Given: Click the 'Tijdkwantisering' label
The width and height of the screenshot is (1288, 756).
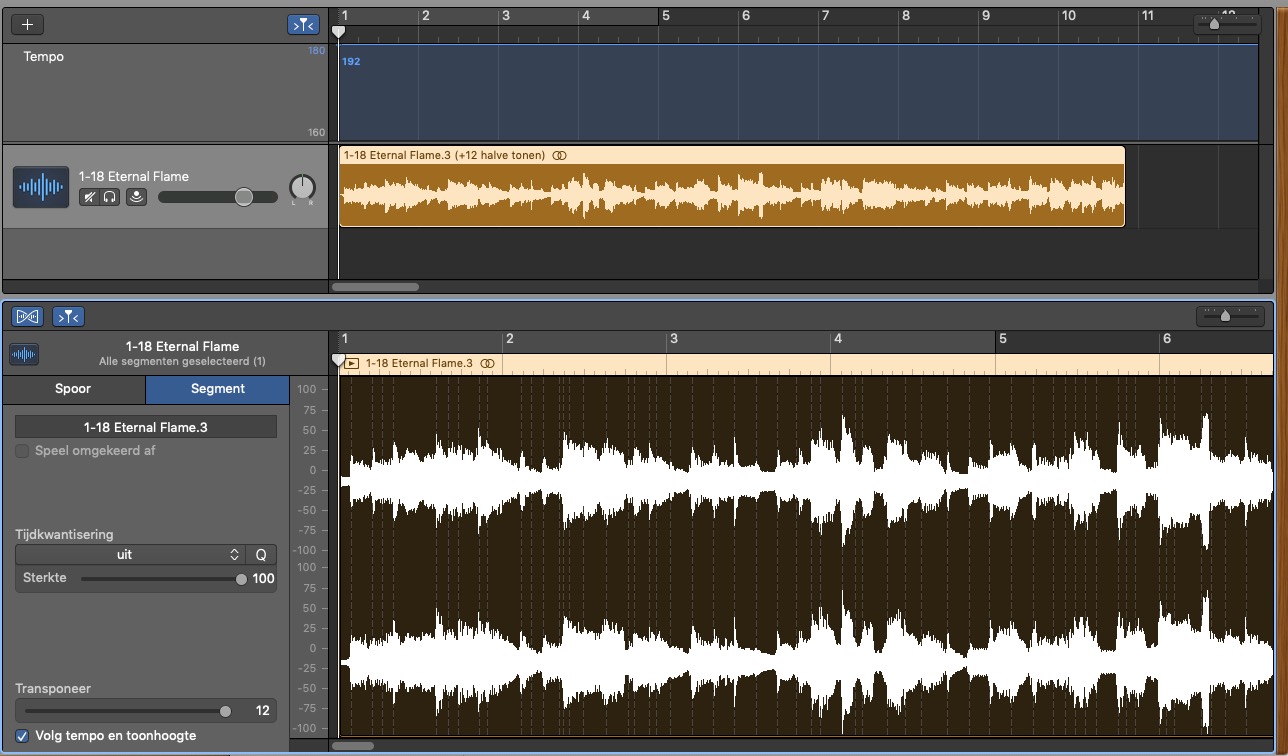Looking at the screenshot, I should coord(64,534).
